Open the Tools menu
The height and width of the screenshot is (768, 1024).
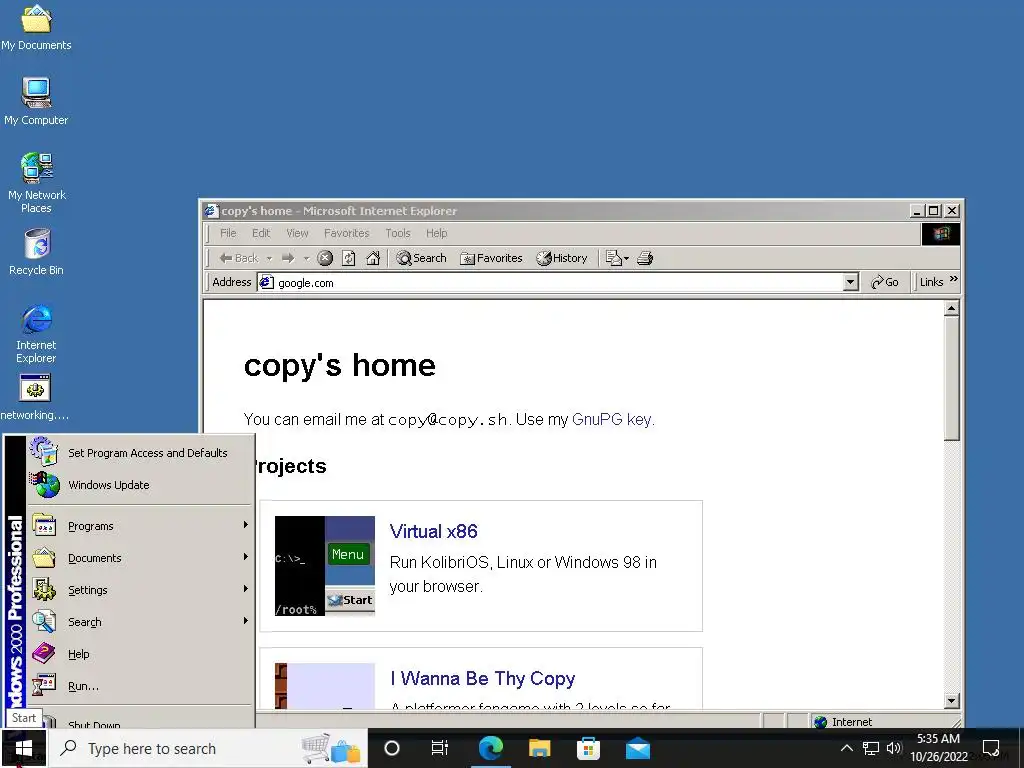pyautogui.click(x=398, y=233)
